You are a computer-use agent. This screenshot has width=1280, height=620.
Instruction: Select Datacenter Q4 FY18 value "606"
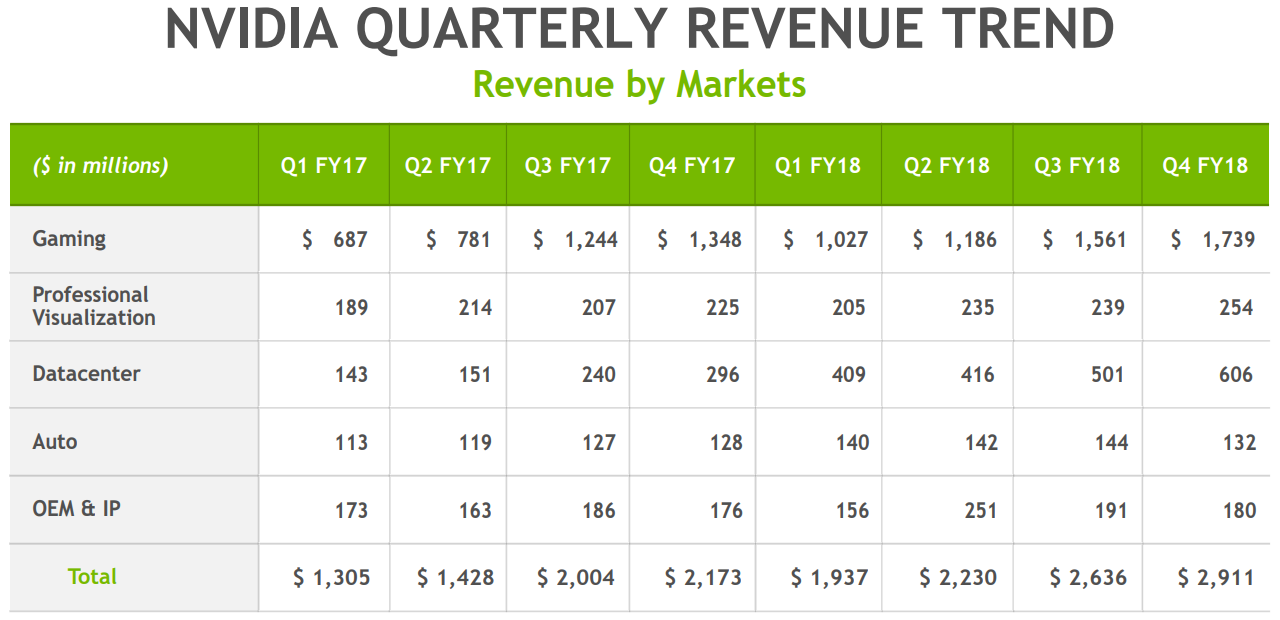pos(1236,375)
